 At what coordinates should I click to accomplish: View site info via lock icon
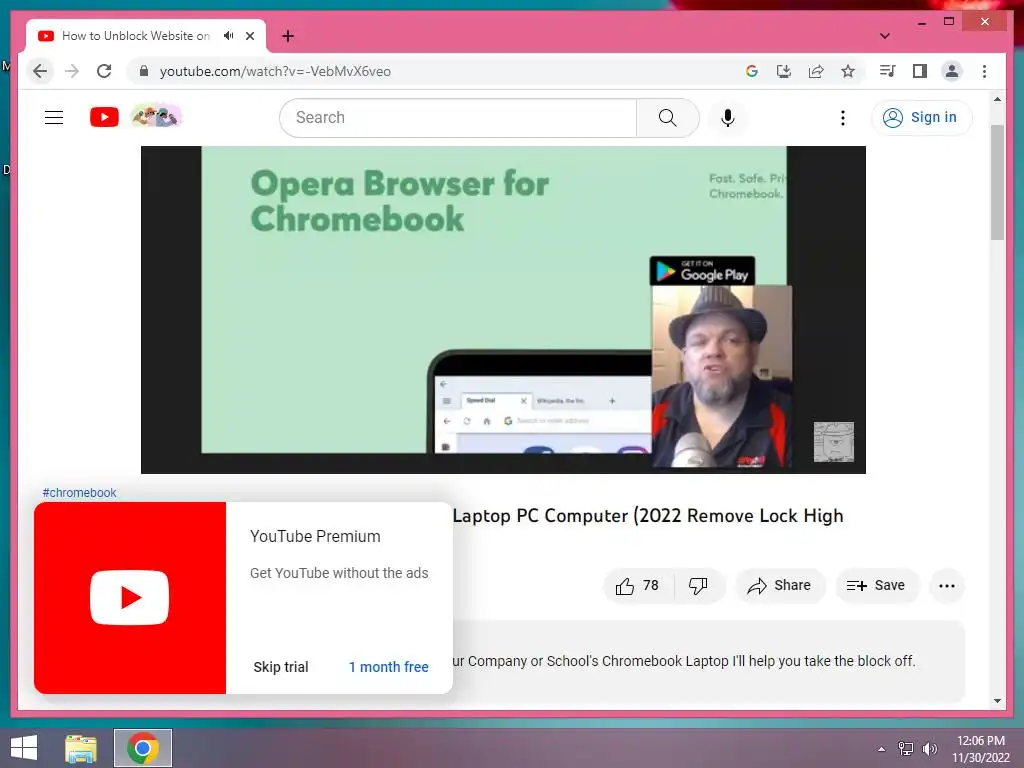(x=144, y=71)
